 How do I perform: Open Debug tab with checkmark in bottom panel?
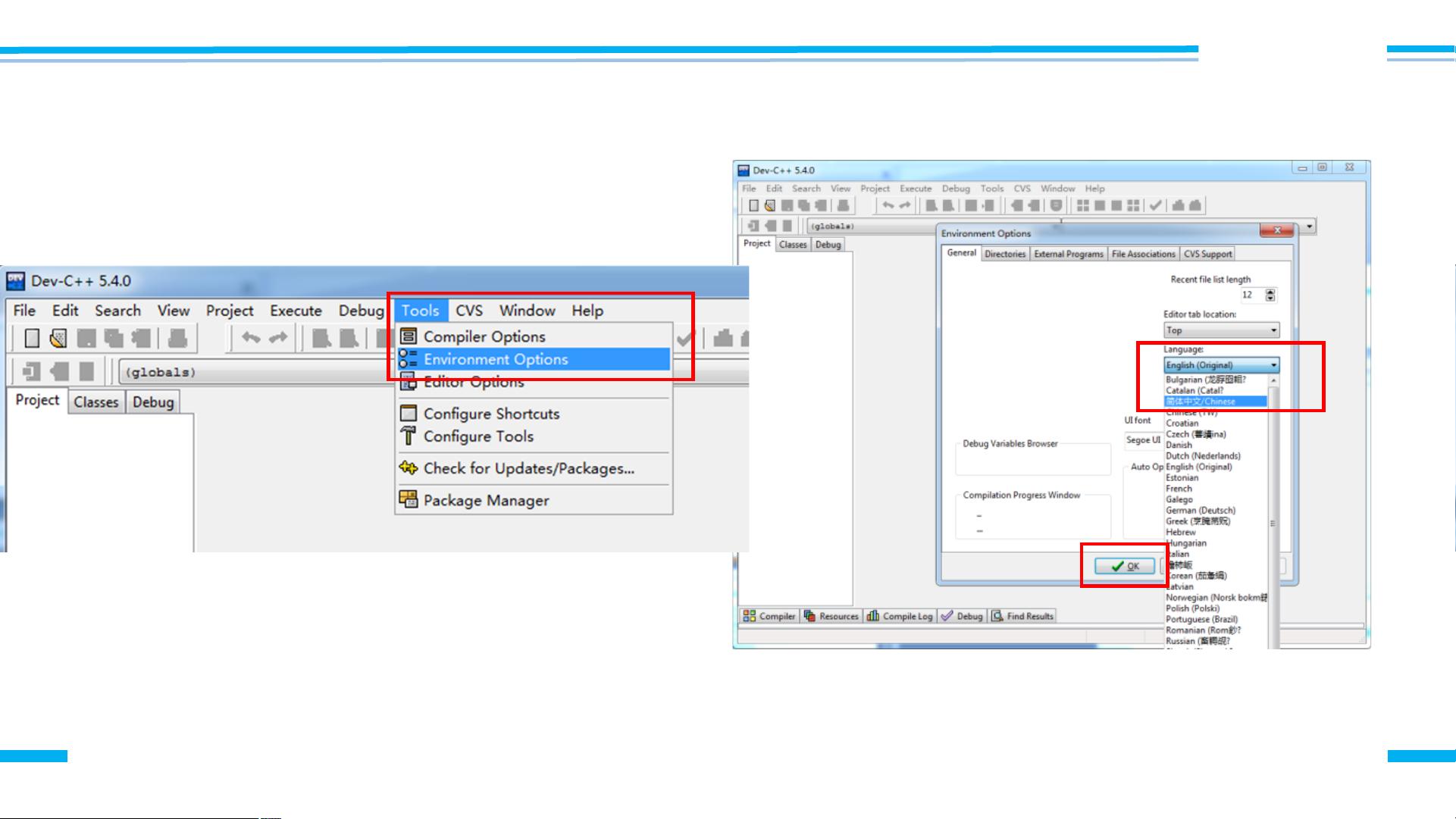pos(962,616)
